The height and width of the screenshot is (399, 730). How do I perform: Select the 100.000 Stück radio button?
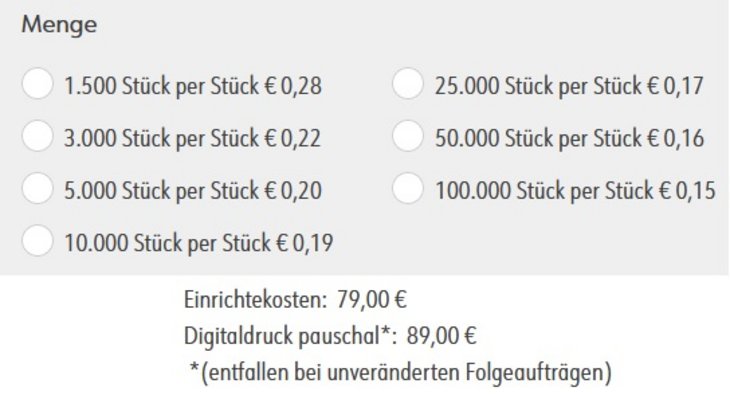click(408, 189)
